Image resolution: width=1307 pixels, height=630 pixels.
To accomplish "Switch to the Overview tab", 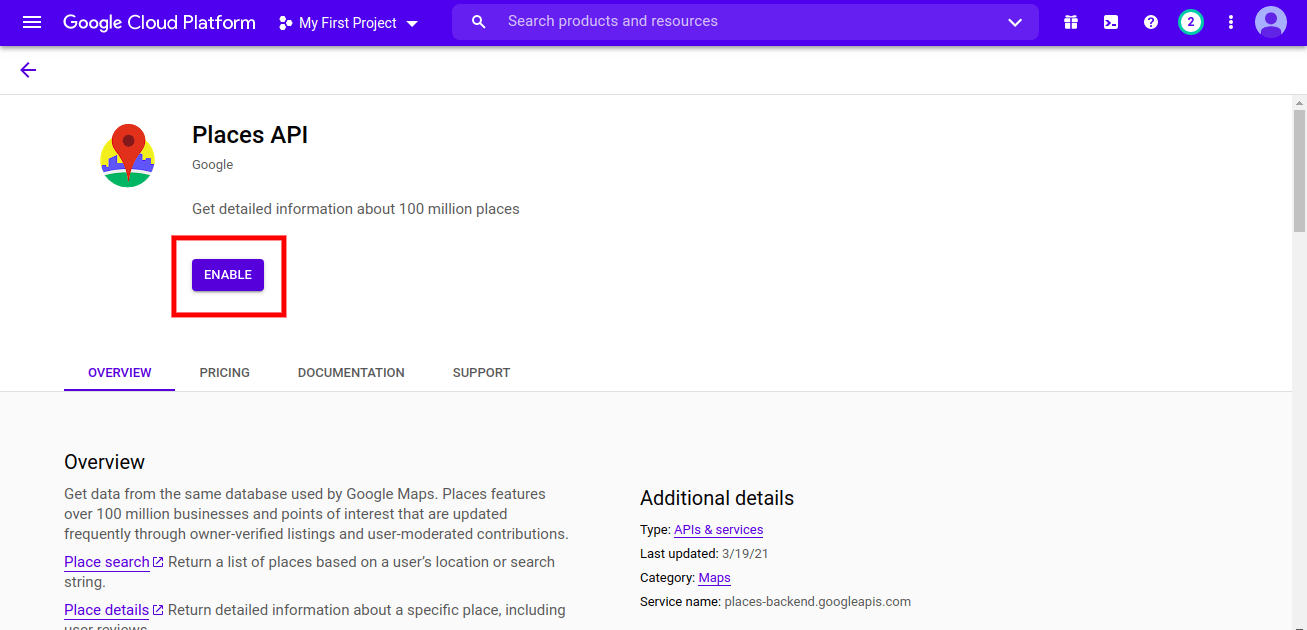I will click(x=120, y=372).
